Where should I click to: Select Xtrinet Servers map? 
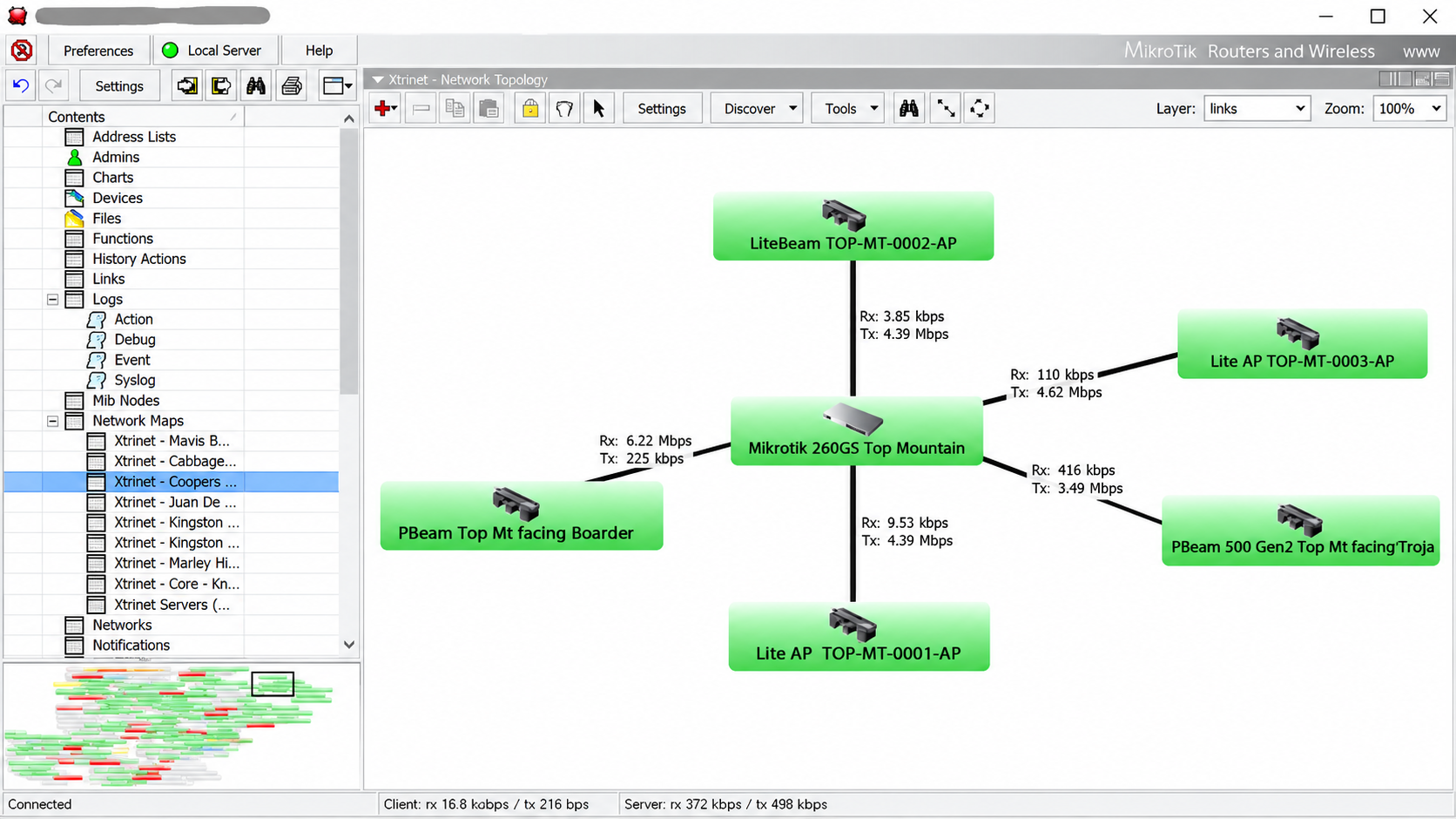(x=172, y=605)
